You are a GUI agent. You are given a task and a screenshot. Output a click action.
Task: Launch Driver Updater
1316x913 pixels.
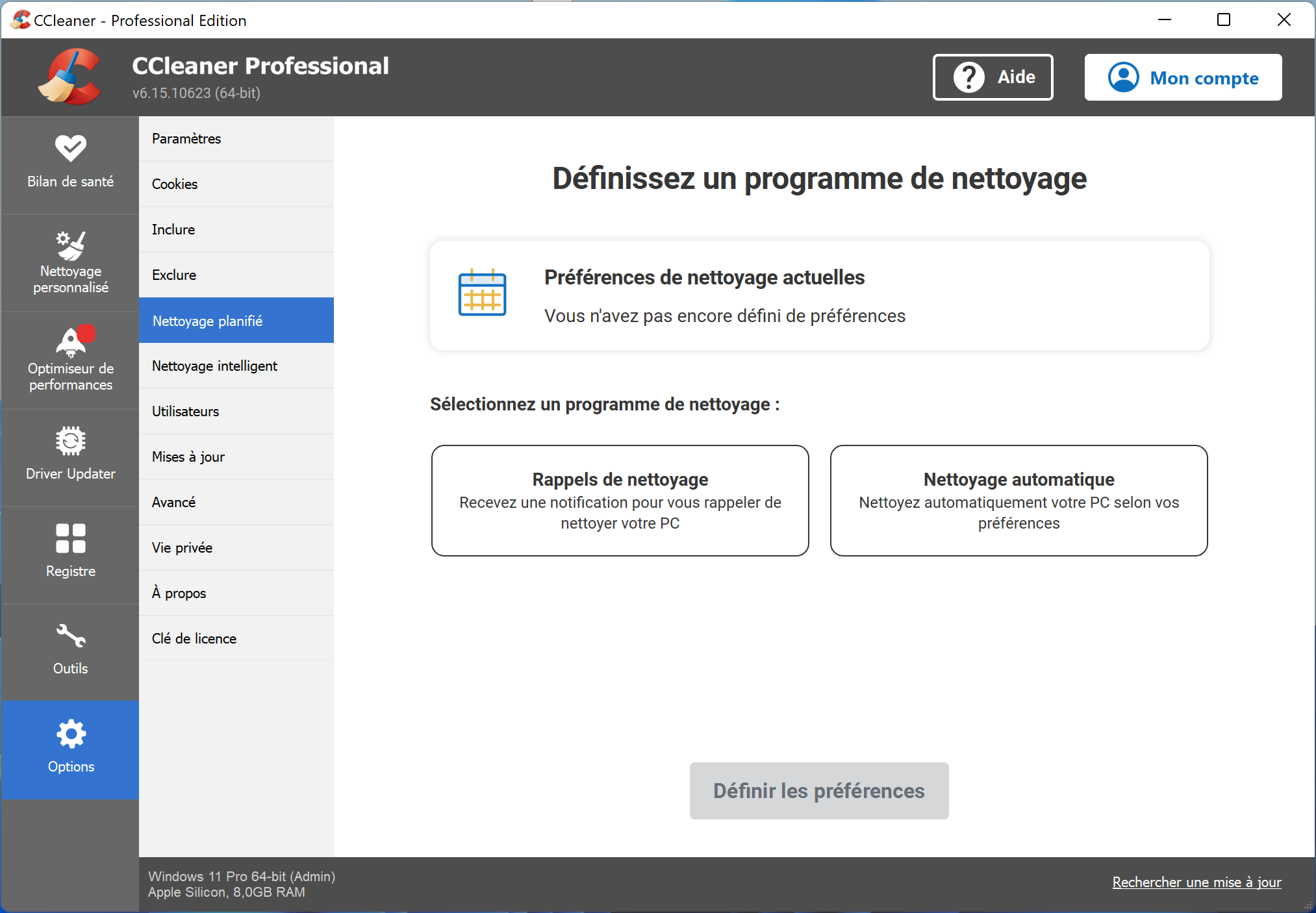tap(70, 455)
